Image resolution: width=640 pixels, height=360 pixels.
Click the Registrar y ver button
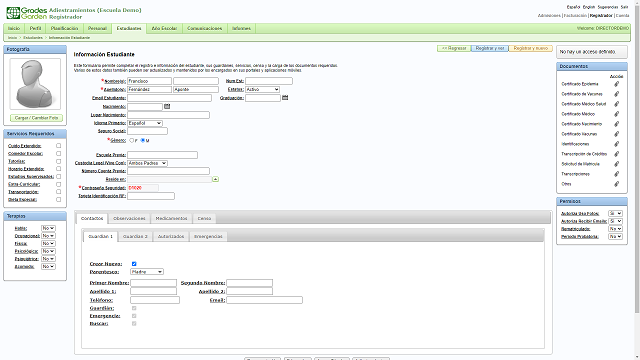coord(490,49)
